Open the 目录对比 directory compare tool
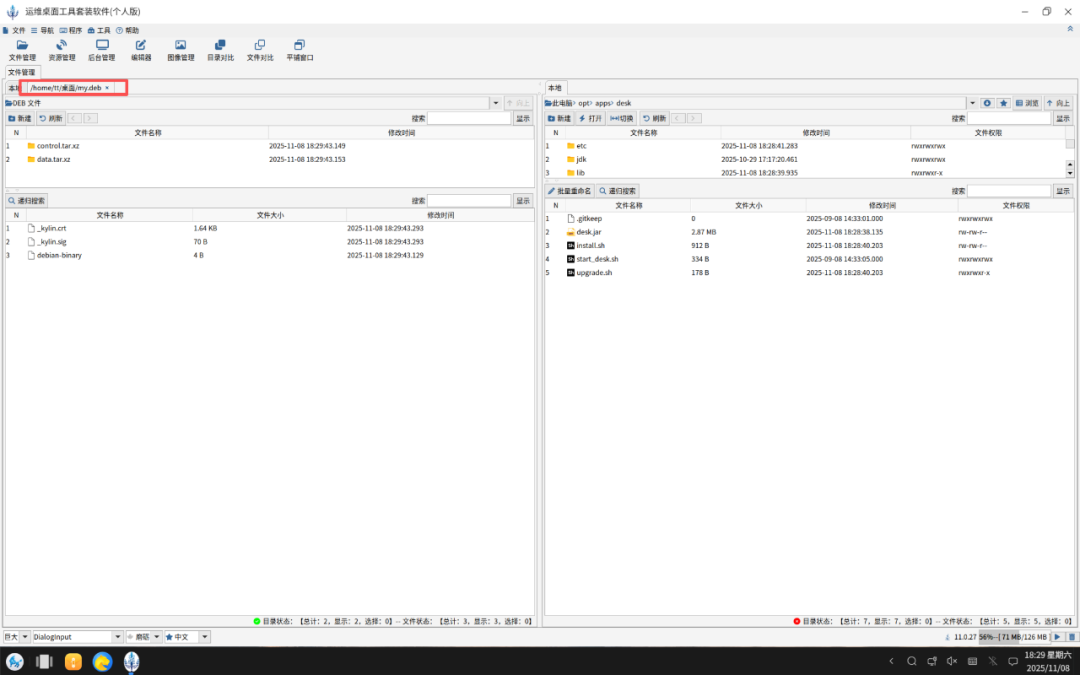The width and height of the screenshot is (1080, 675). (x=220, y=50)
